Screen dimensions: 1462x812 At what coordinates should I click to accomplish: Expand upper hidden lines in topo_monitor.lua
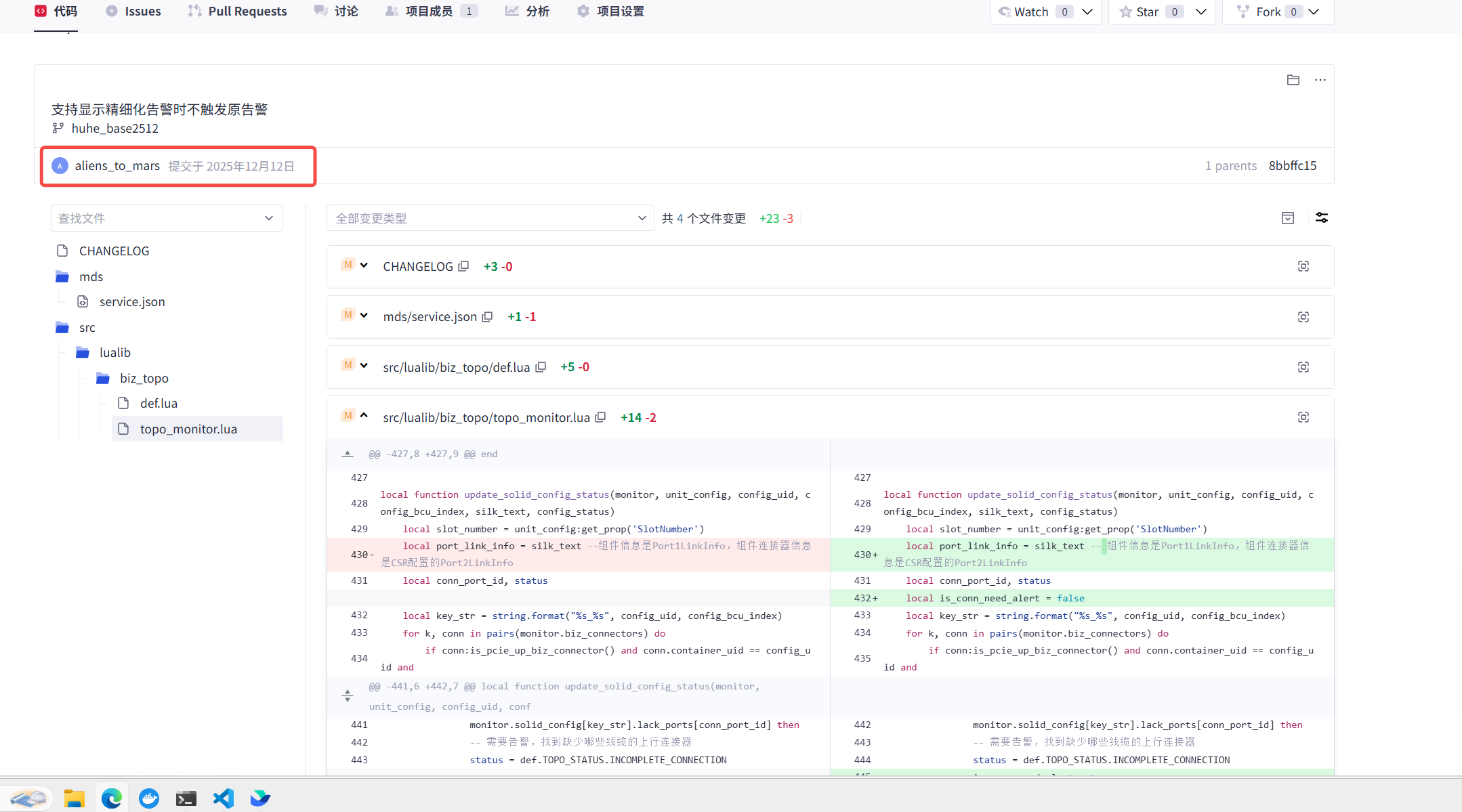[348, 454]
